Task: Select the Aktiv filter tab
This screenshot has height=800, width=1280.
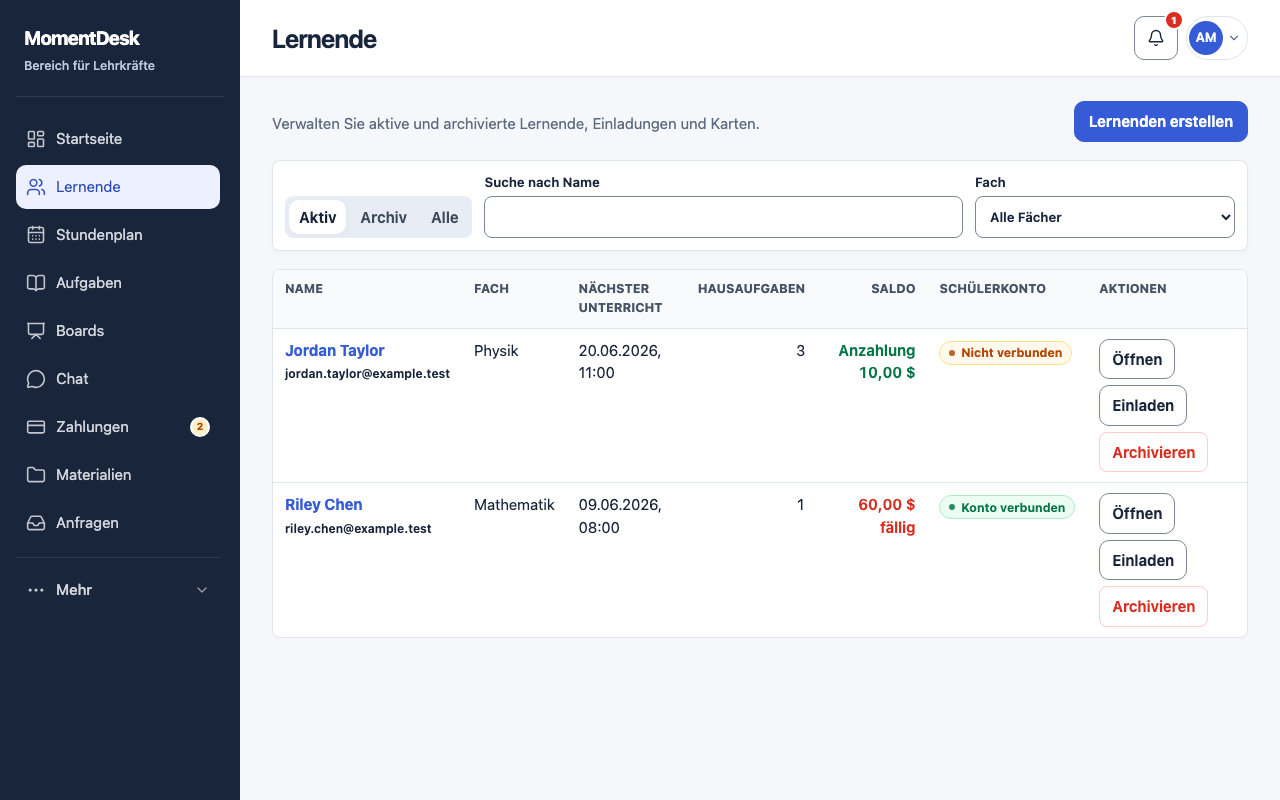Action: (x=318, y=217)
